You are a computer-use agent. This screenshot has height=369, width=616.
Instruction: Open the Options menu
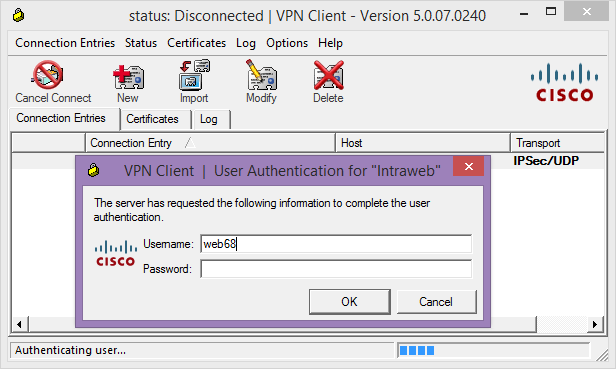click(287, 43)
